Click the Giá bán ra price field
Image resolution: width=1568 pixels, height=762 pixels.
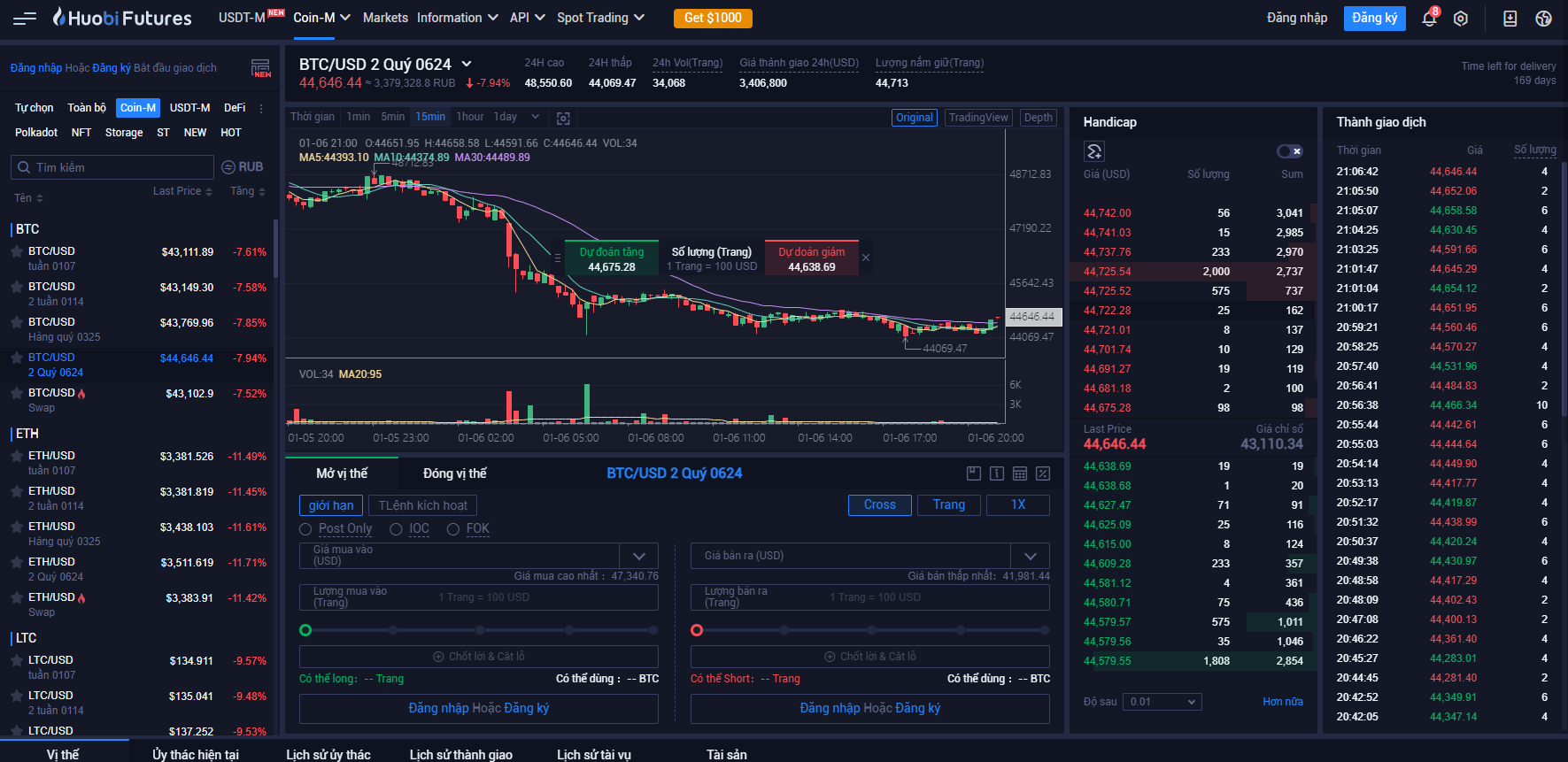click(x=851, y=556)
